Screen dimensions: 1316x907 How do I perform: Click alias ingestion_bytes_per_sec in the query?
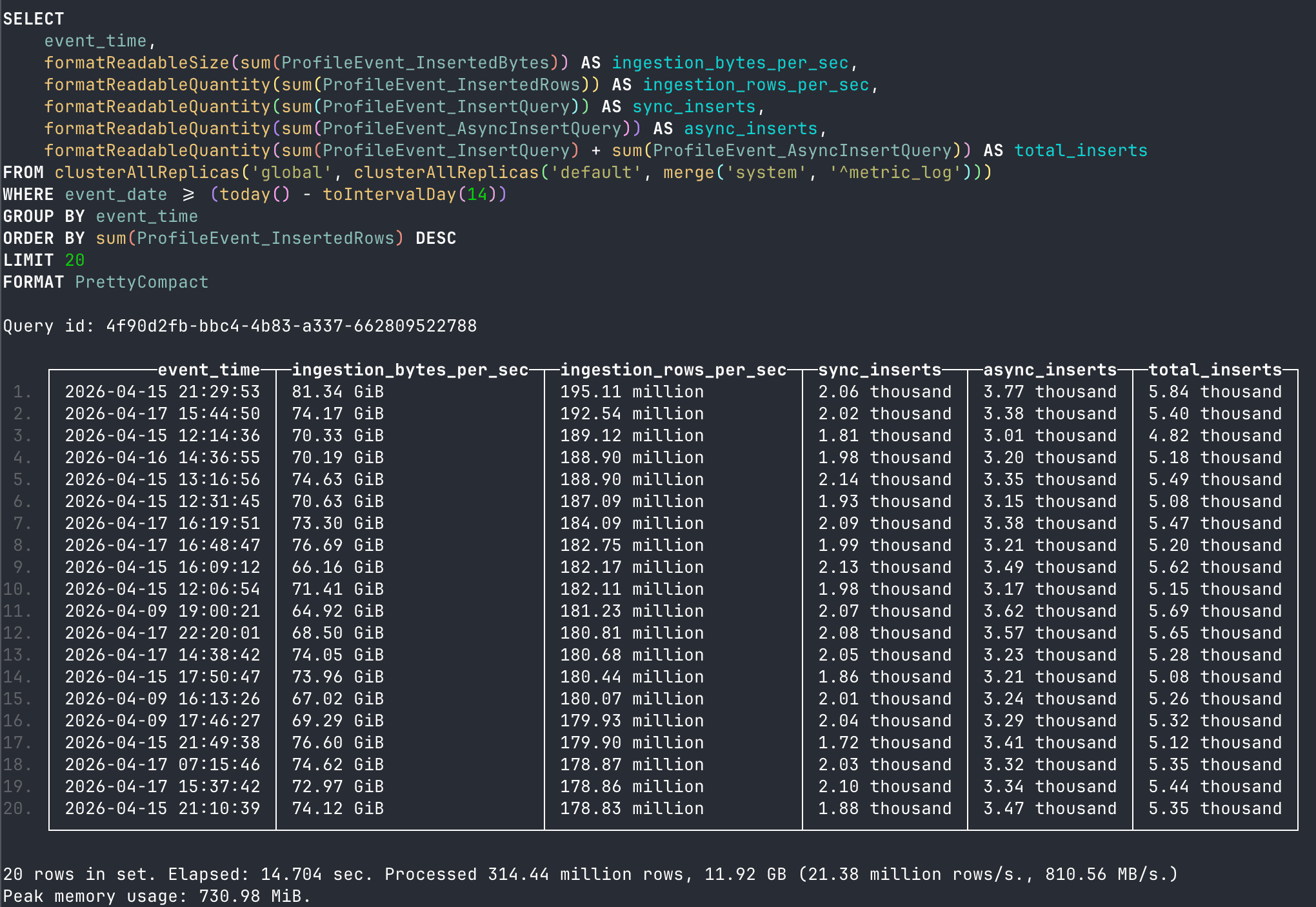[730, 63]
